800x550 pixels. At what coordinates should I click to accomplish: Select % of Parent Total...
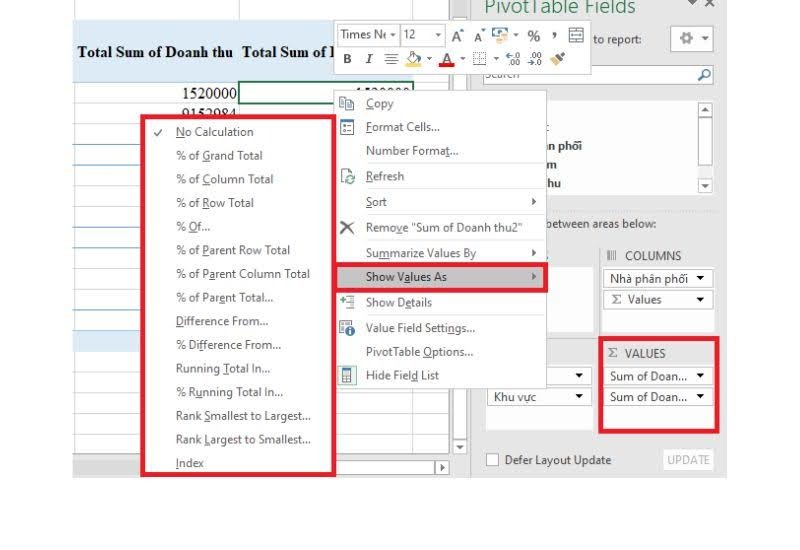pos(238,297)
